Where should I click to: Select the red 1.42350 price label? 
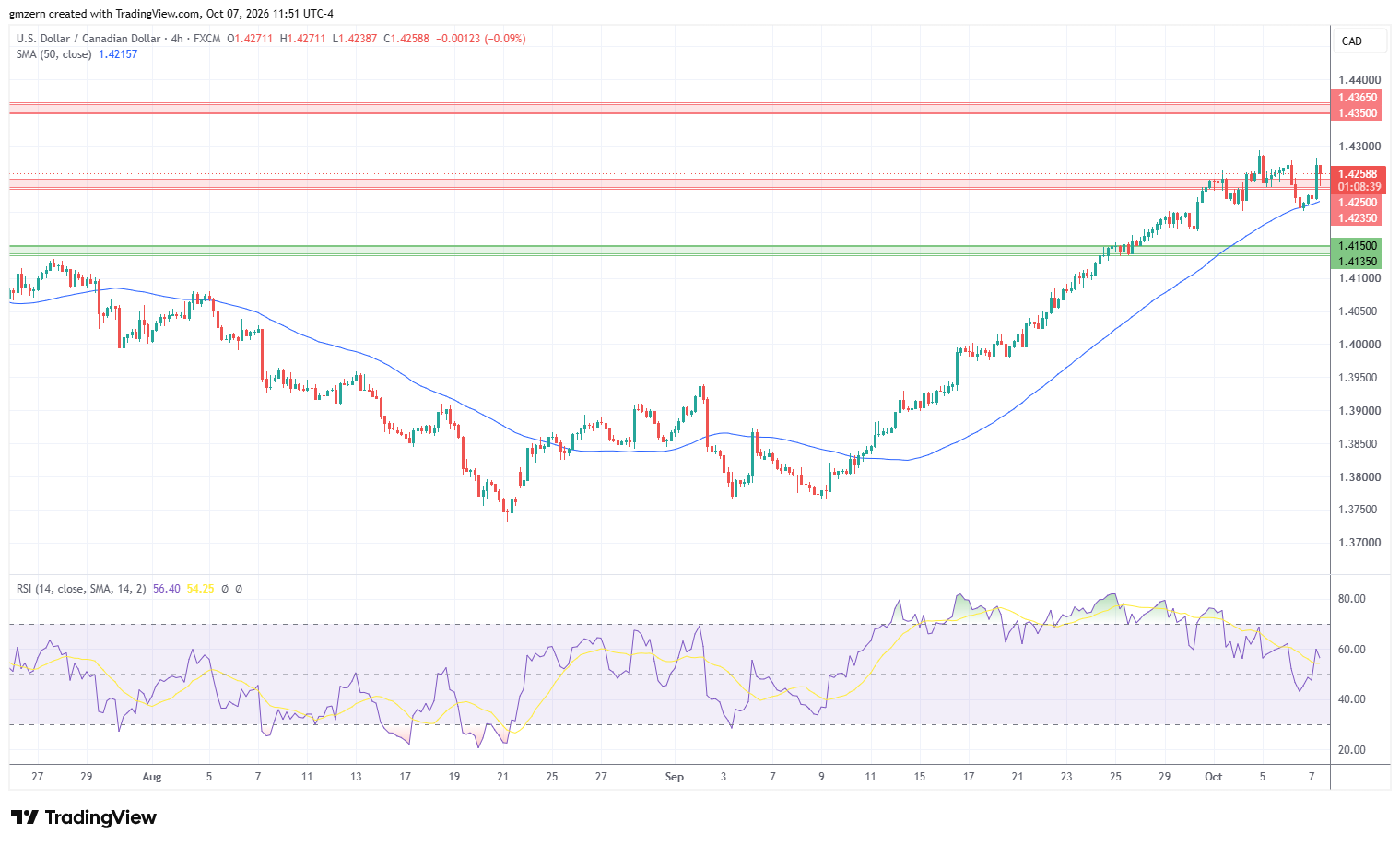pyautogui.click(x=1358, y=218)
